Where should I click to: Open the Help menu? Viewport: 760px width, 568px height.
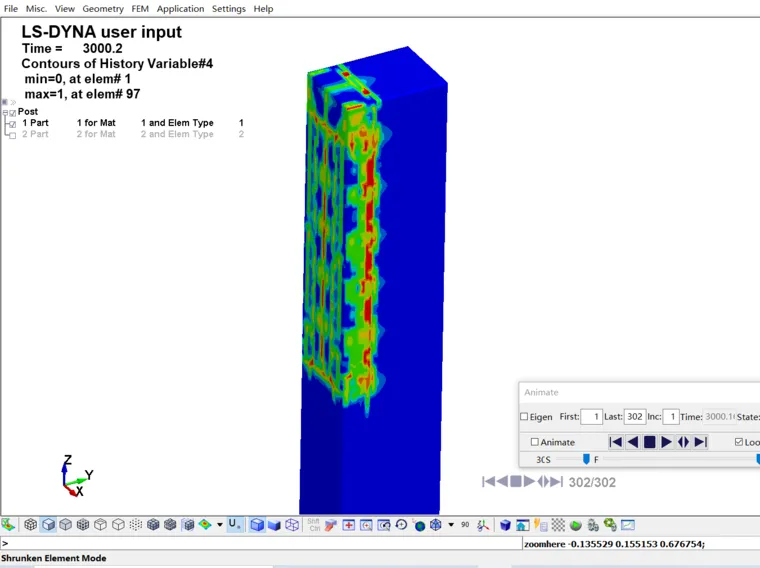263,9
